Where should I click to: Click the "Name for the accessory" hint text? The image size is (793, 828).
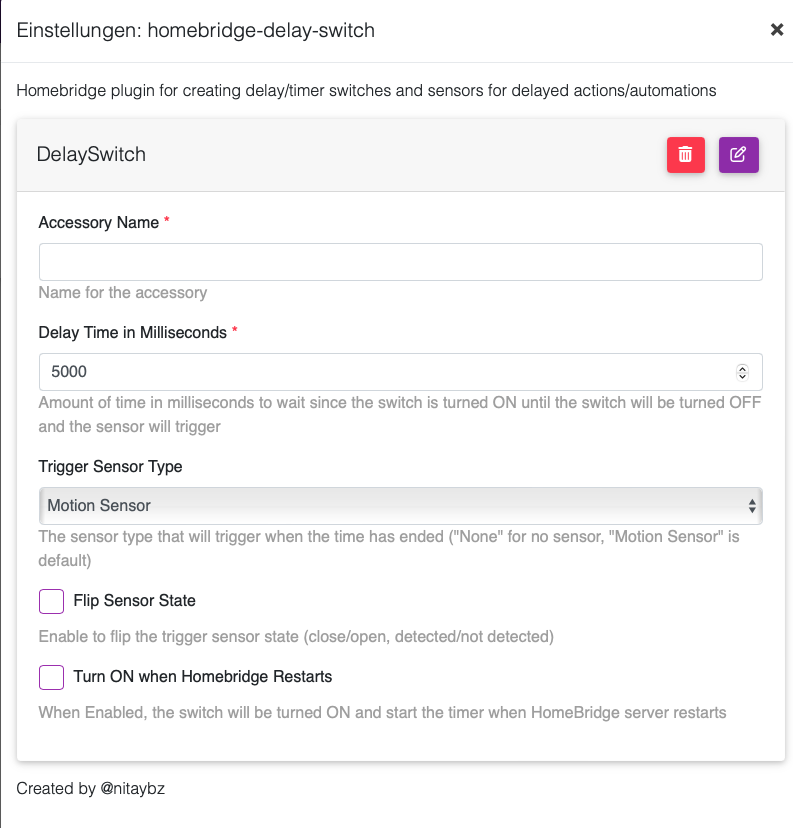[x=123, y=293]
